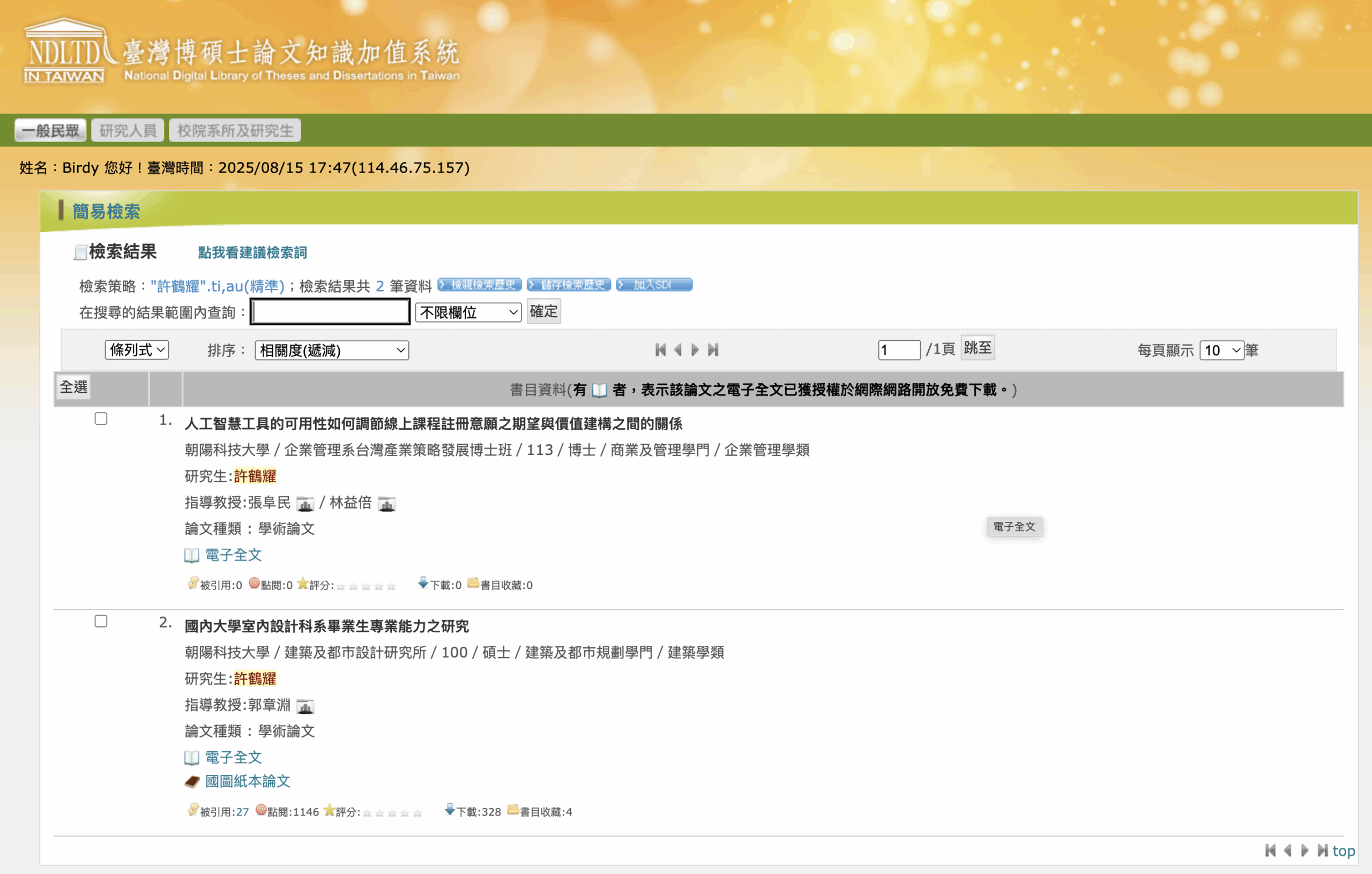The height and width of the screenshot is (874, 1372).
Task: Open advisor 張阜民's profile icon
Action: click(305, 504)
